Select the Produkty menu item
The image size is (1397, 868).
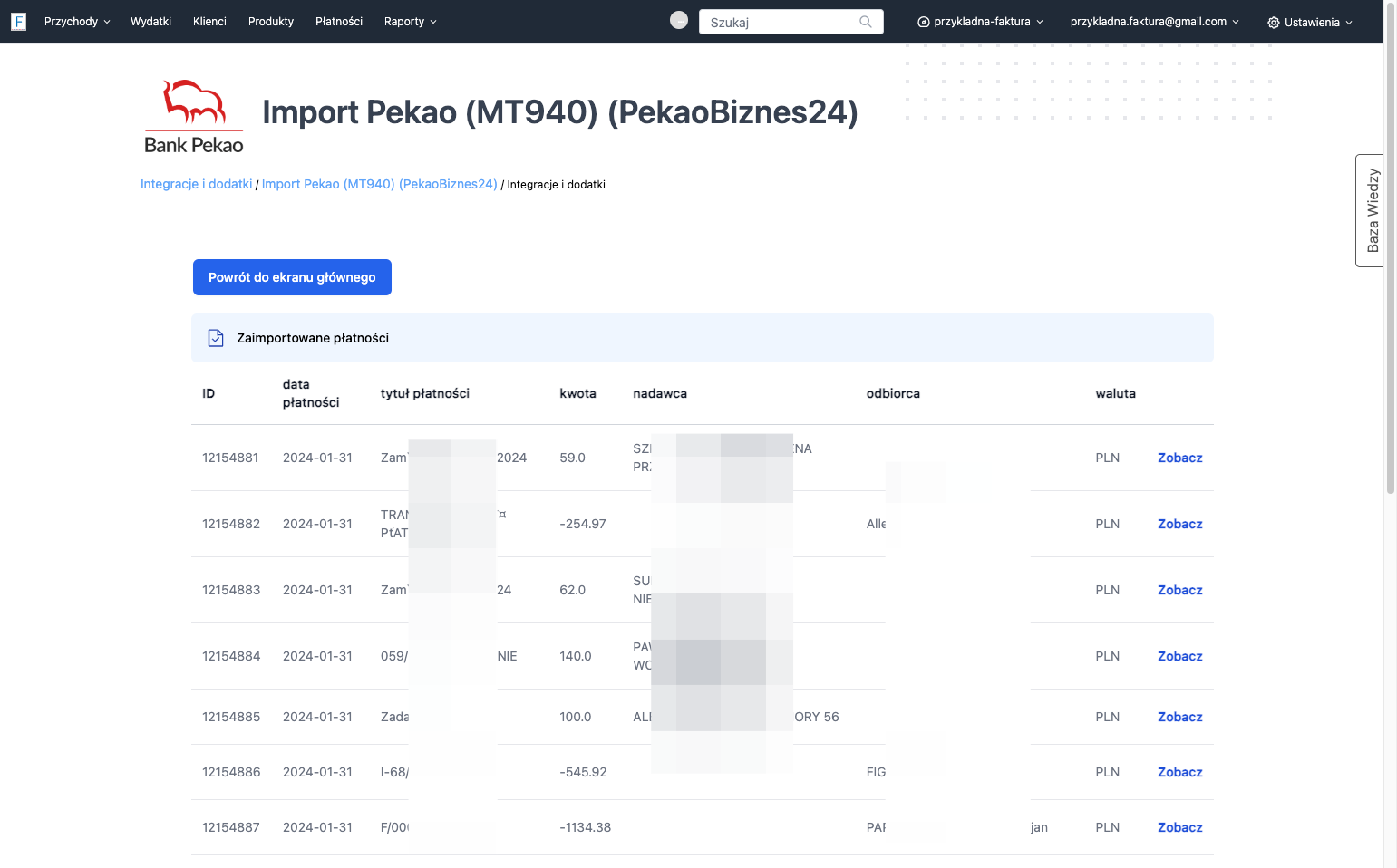pos(271,22)
